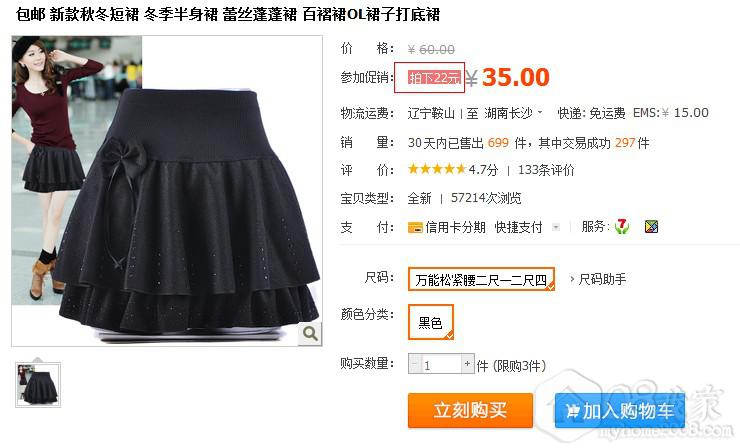Click the credit card installment icon

(415, 228)
